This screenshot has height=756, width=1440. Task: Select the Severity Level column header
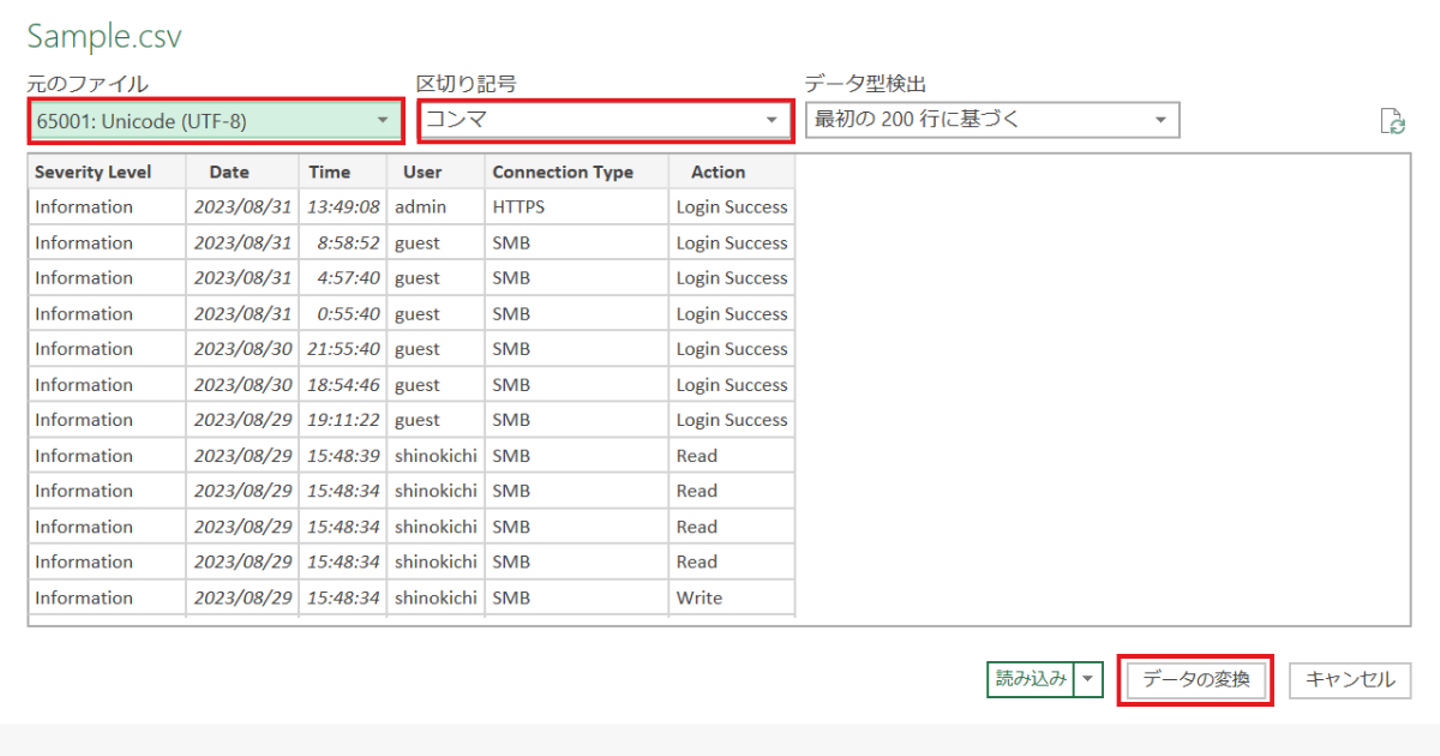tap(93, 172)
